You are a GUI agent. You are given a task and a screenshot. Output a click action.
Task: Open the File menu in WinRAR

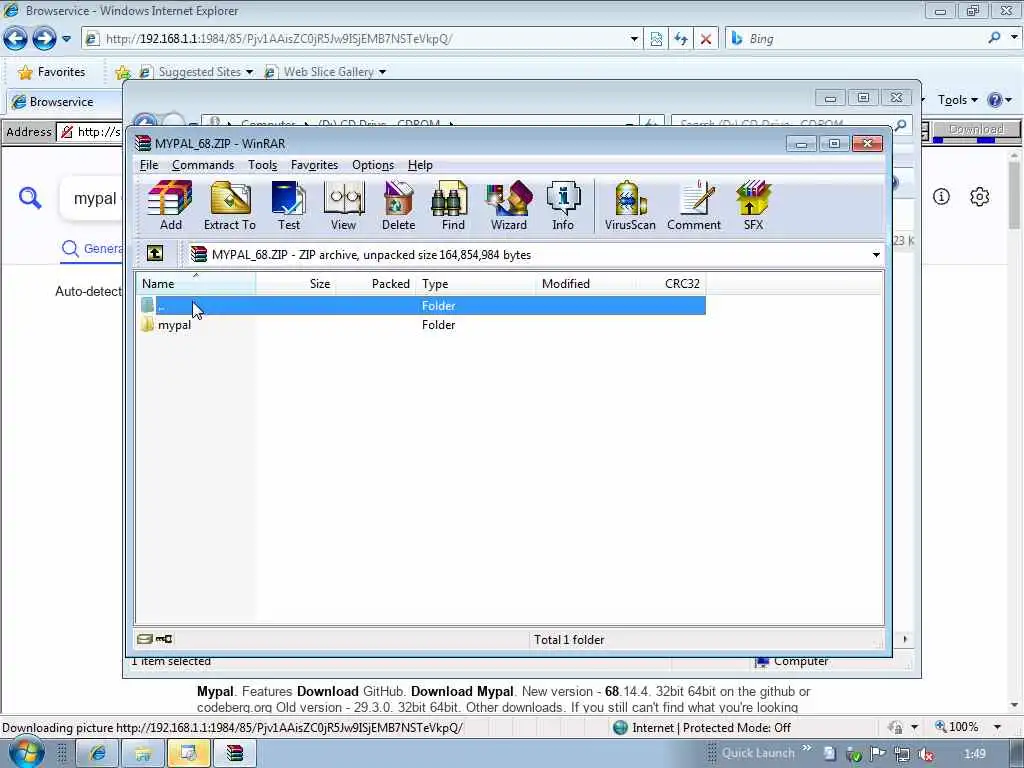[x=149, y=165]
